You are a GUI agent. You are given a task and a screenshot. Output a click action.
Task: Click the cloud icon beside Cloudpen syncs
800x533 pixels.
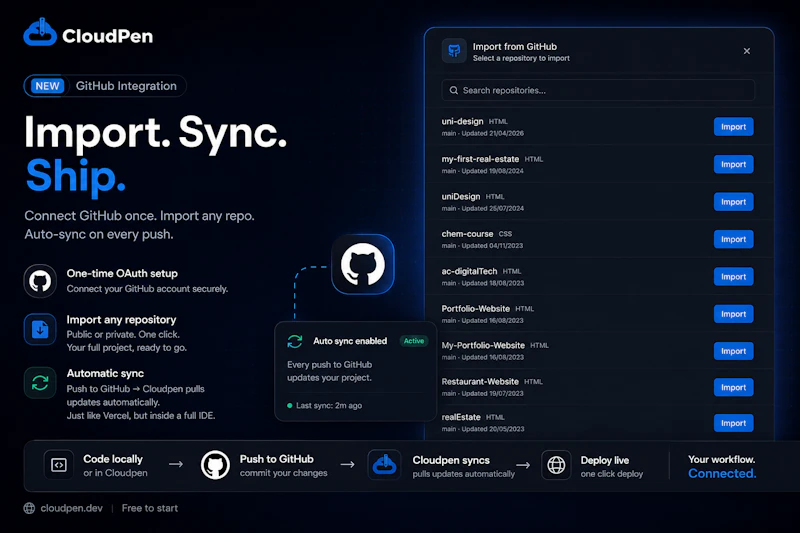(x=384, y=465)
